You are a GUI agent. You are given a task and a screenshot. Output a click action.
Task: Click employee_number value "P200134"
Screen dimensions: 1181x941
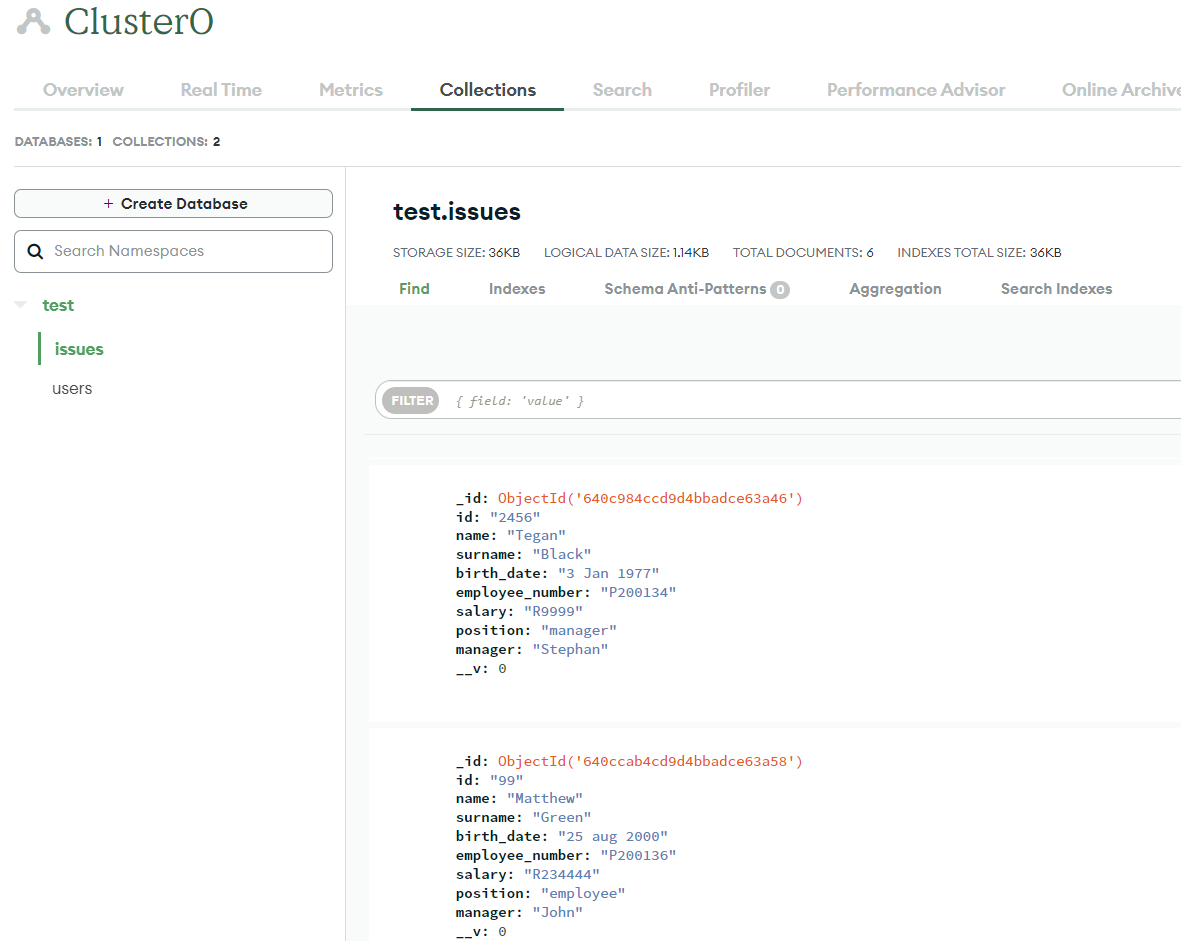(x=638, y=592)
